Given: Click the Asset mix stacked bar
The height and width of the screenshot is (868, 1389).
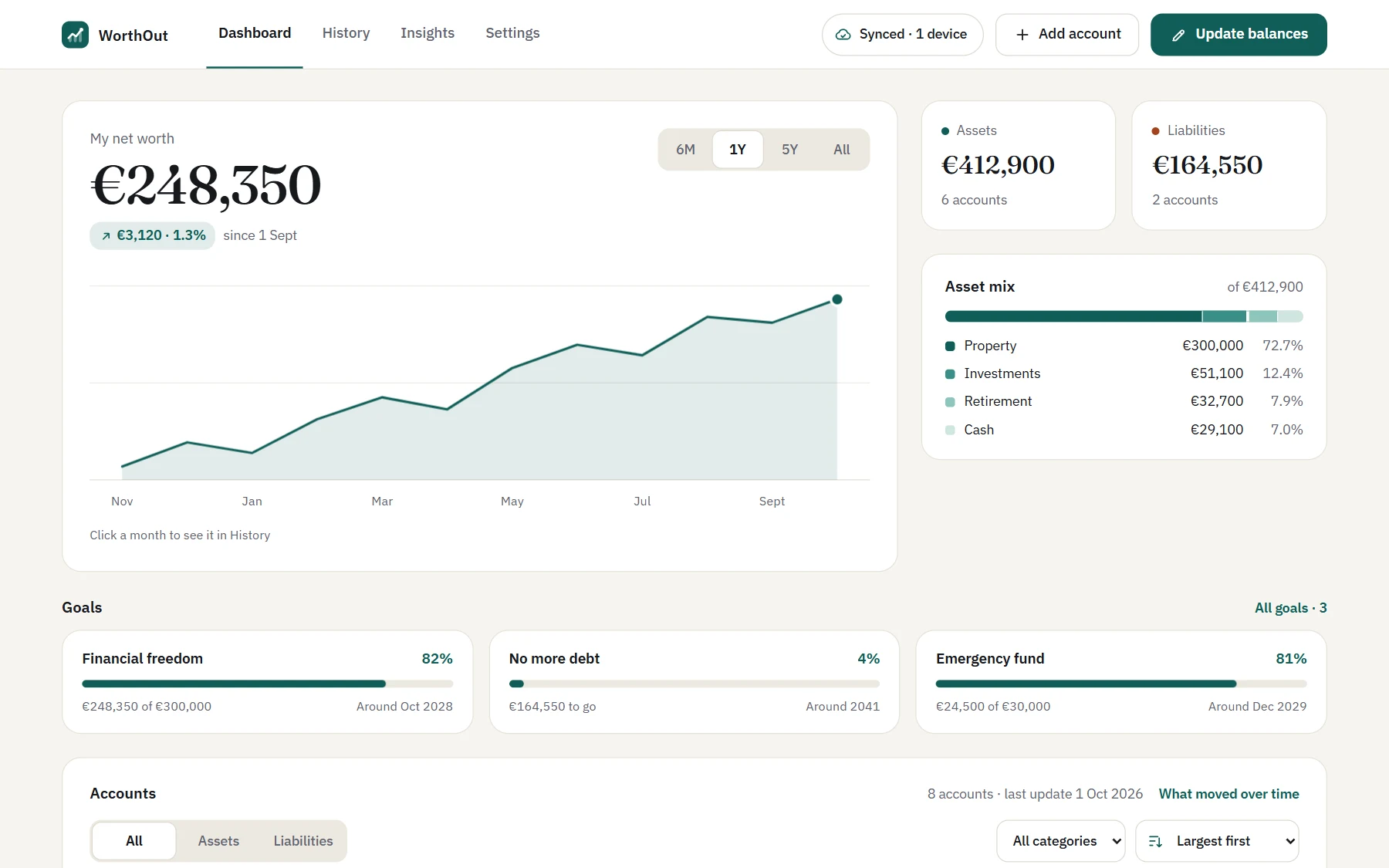Looking at the screenshot, I should 1124,316.
